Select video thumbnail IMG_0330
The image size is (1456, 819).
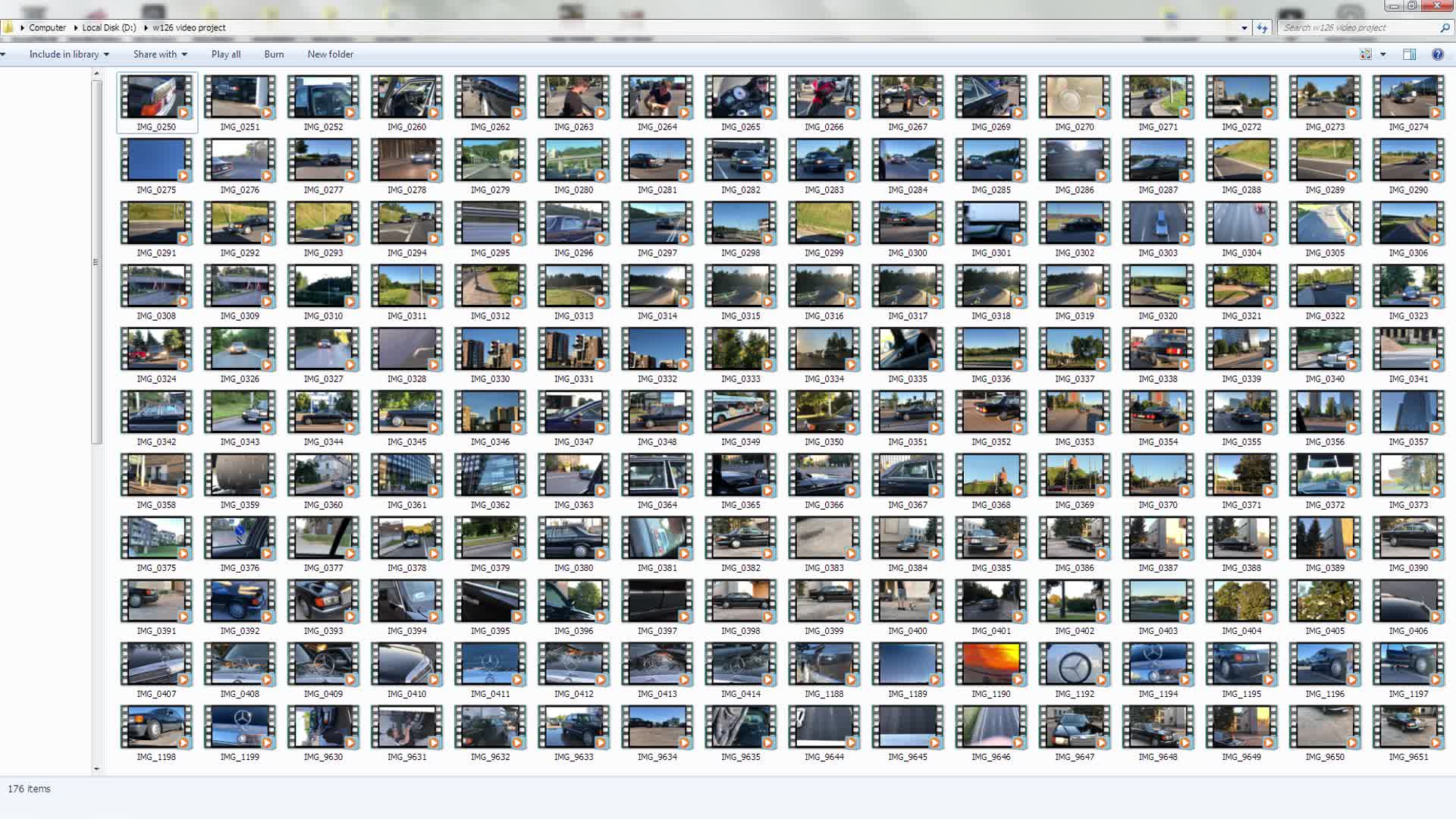point(491,349)
